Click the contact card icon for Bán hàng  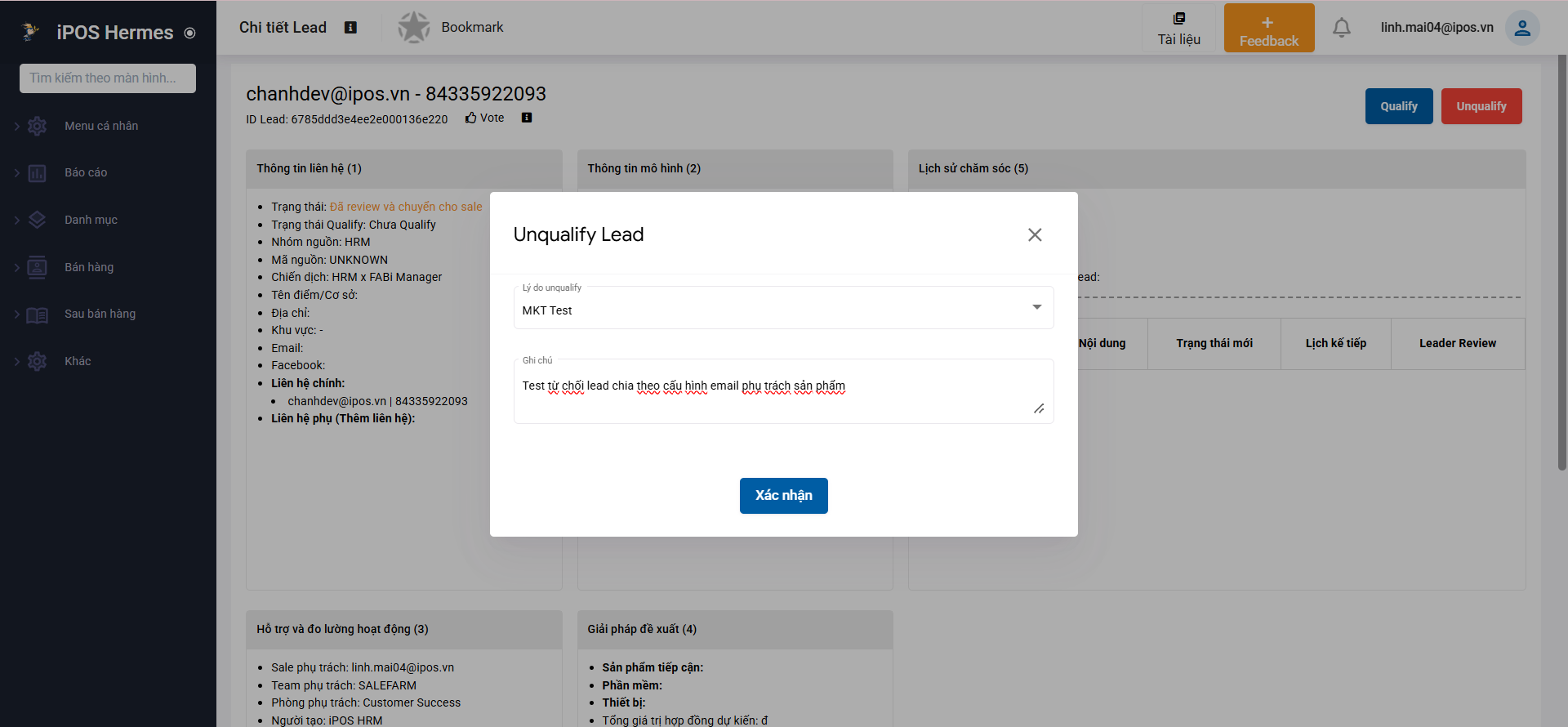pos(38,267)
